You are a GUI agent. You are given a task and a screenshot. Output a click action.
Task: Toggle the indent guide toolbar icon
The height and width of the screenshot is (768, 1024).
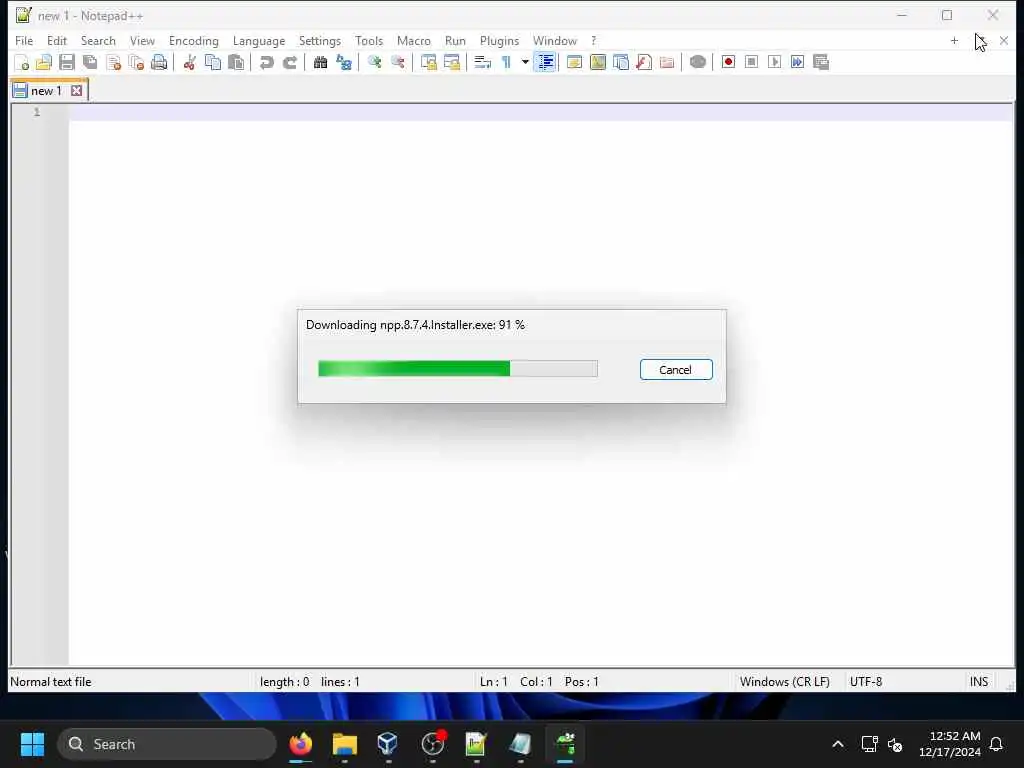coord(545,62)
